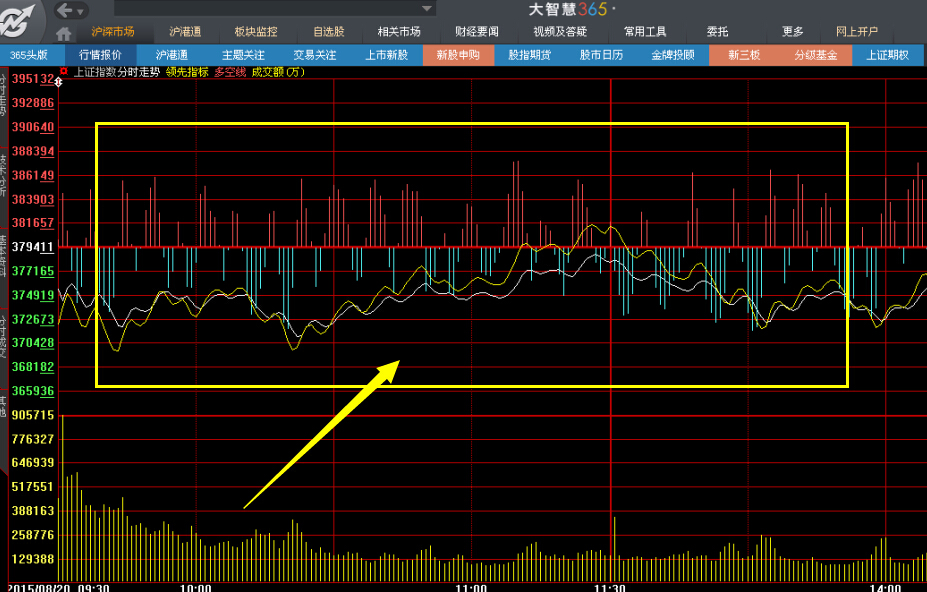
Task: Select the 板块监控 menu item
Action: 256,32
